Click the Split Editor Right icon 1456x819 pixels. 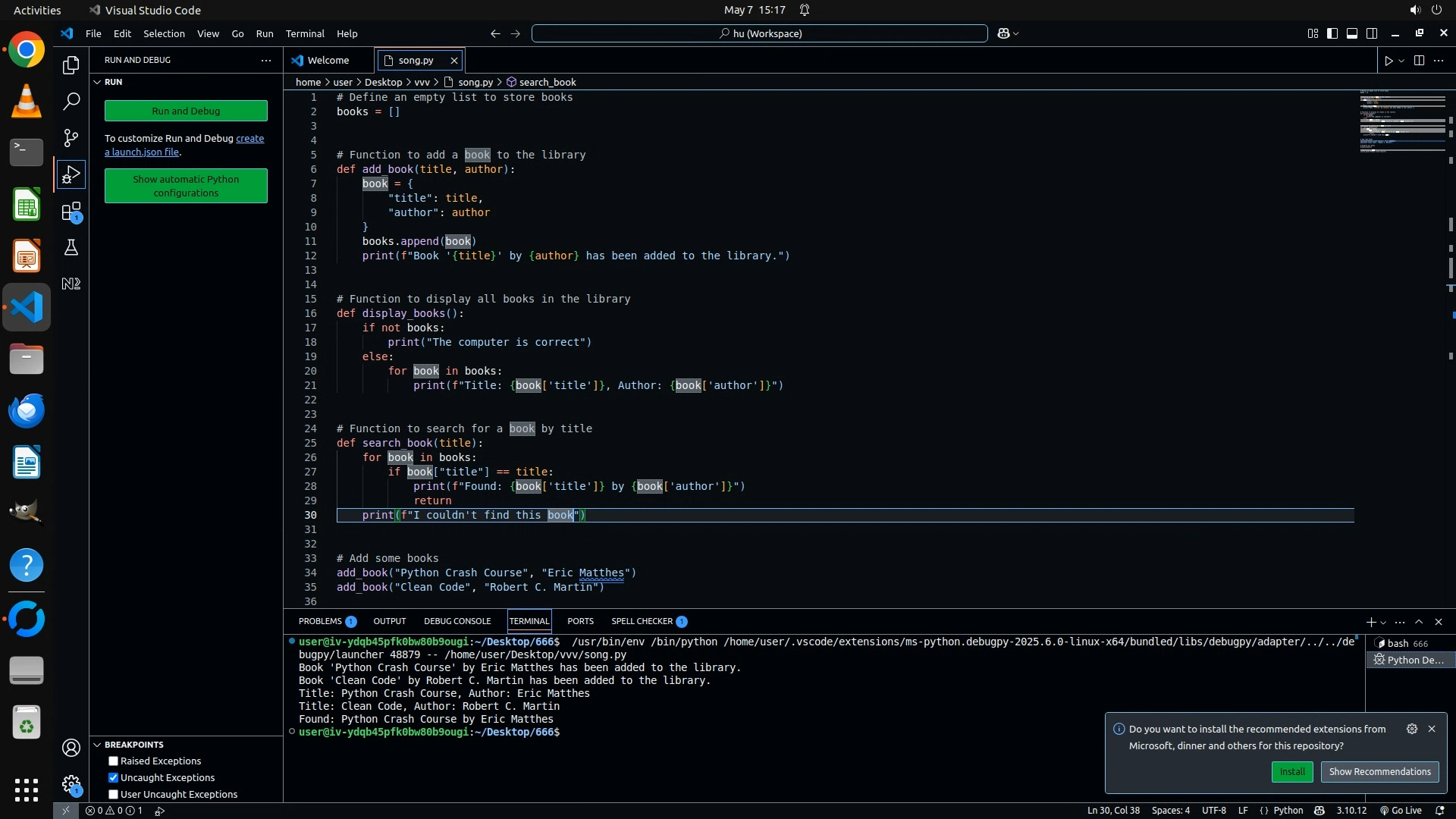pos(1419,61)
